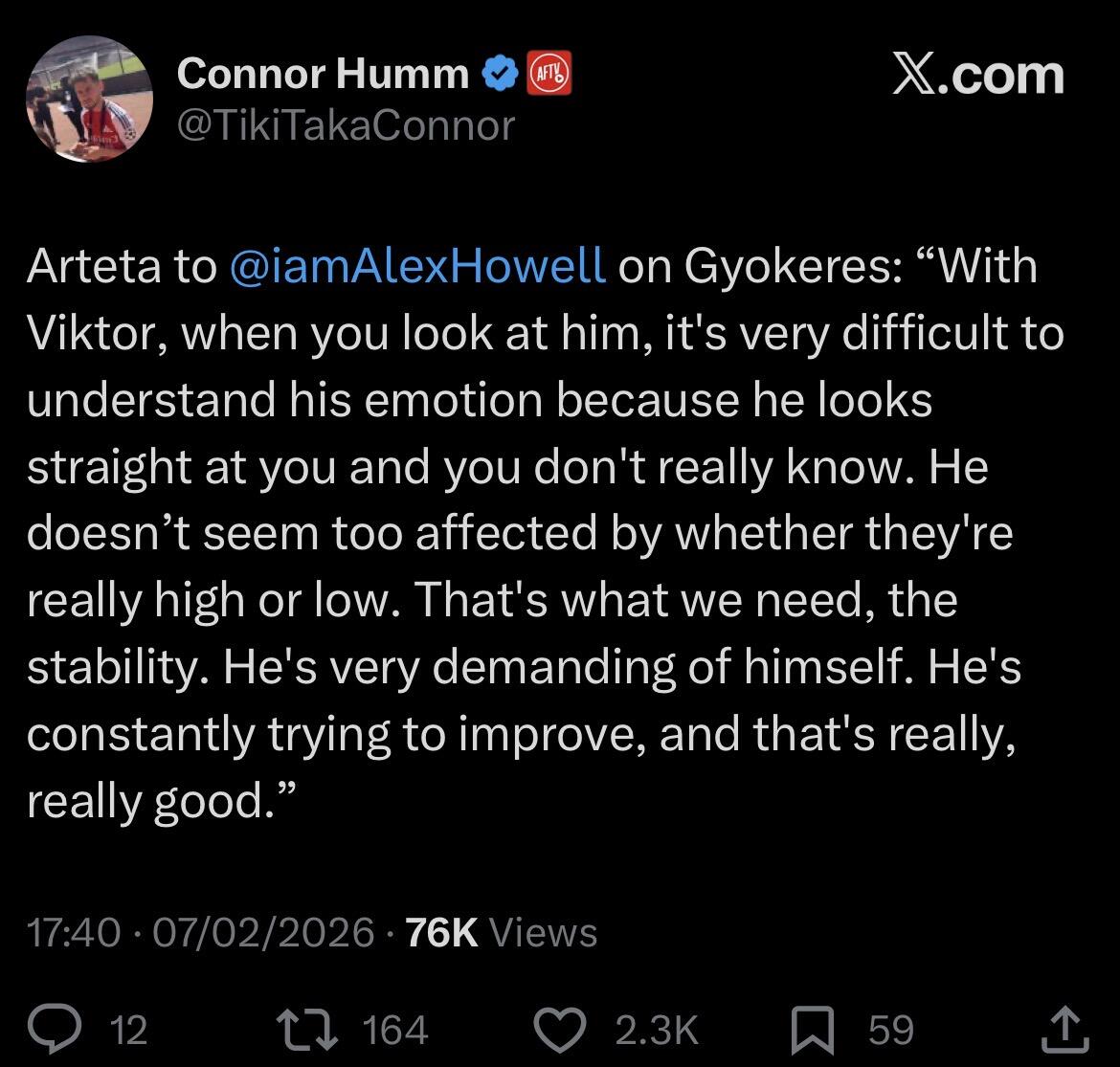Click the @TikiTakaConnor handle

point(346,124)
